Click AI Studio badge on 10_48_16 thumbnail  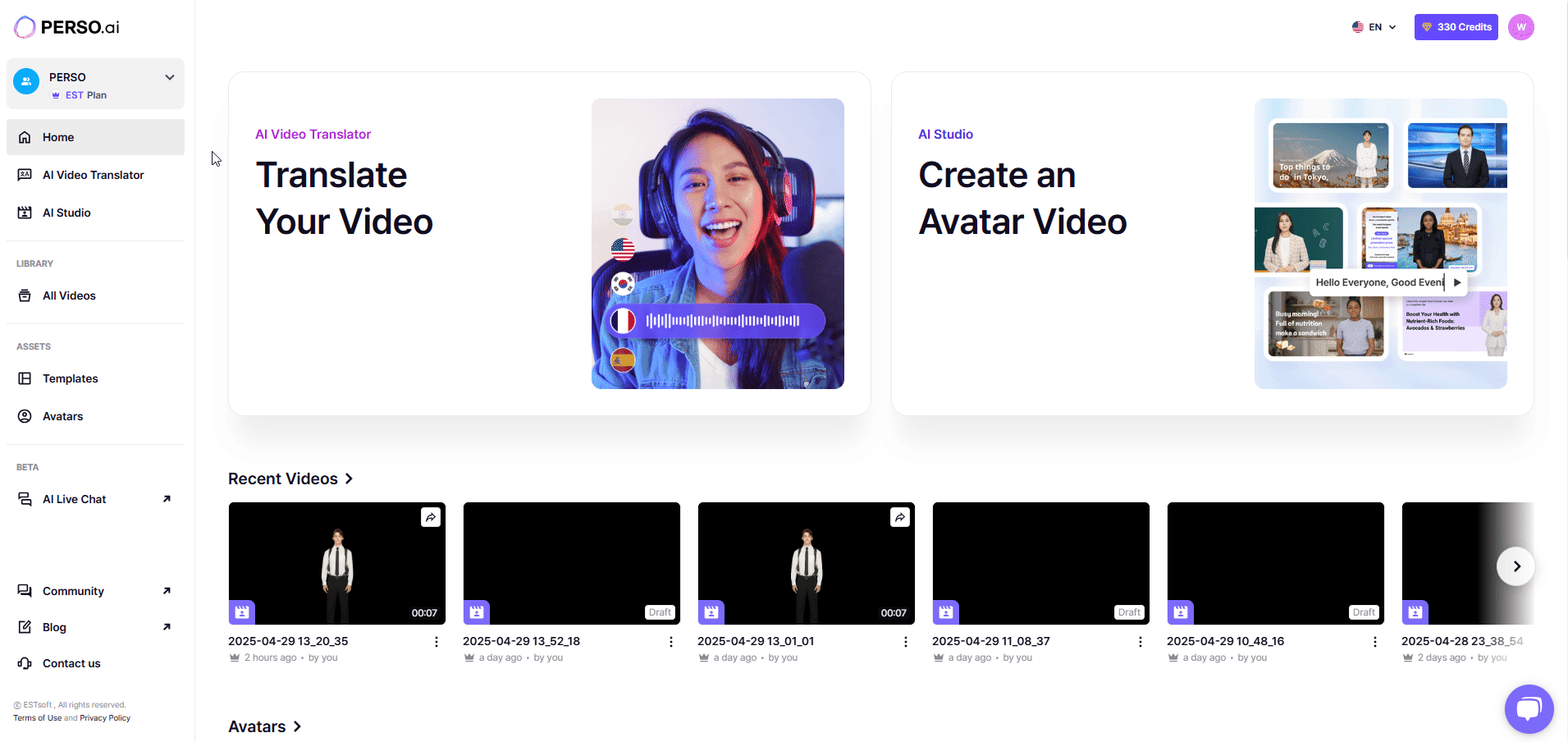(1181, 612)
